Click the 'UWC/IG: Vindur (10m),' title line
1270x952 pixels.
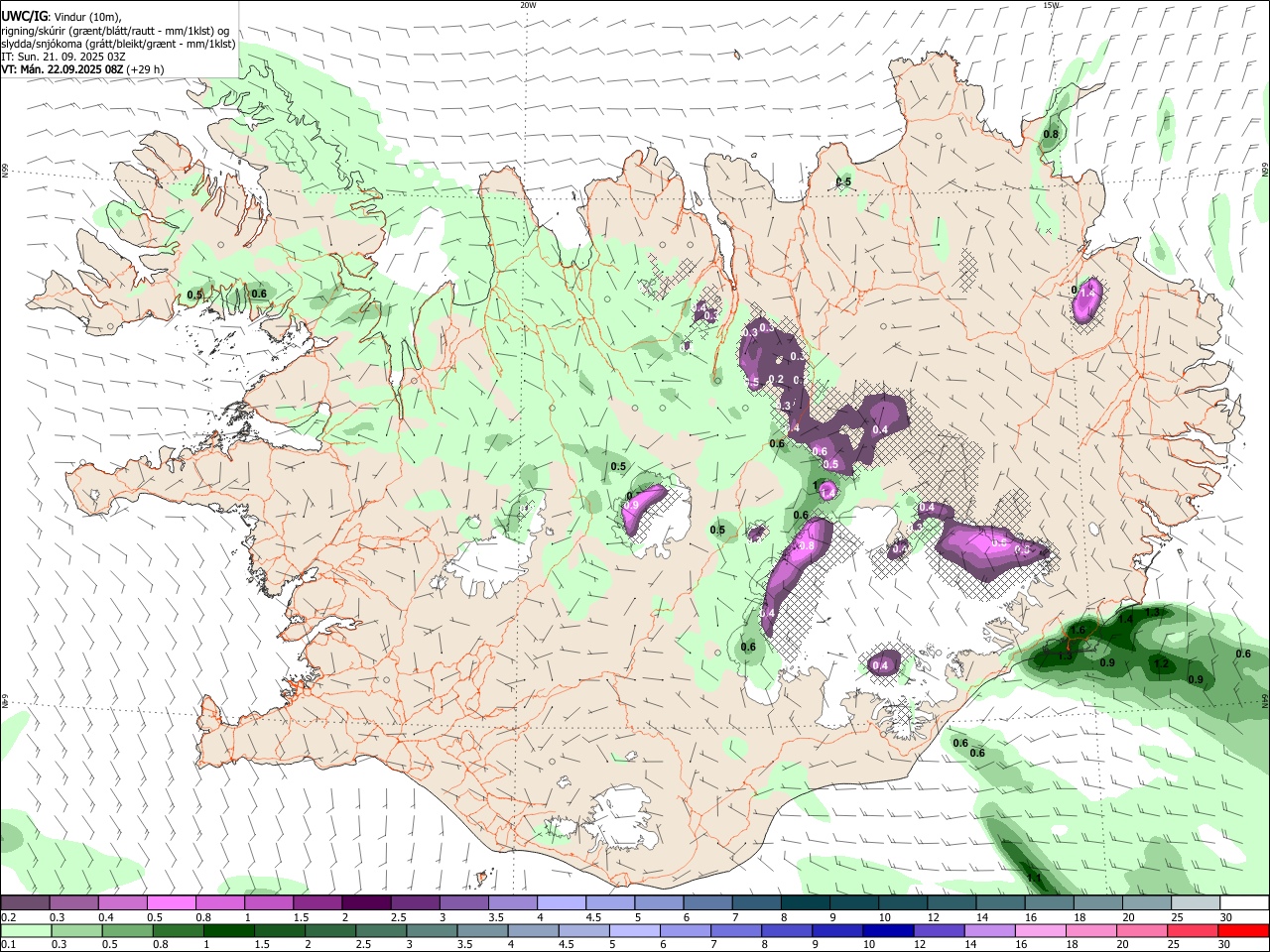[x=62, y=16]
